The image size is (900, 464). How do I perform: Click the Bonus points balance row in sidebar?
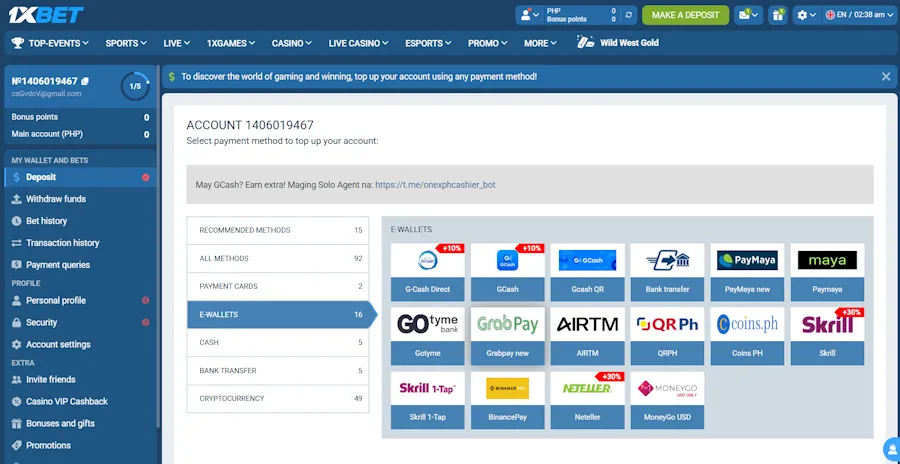tap(80, 117)
